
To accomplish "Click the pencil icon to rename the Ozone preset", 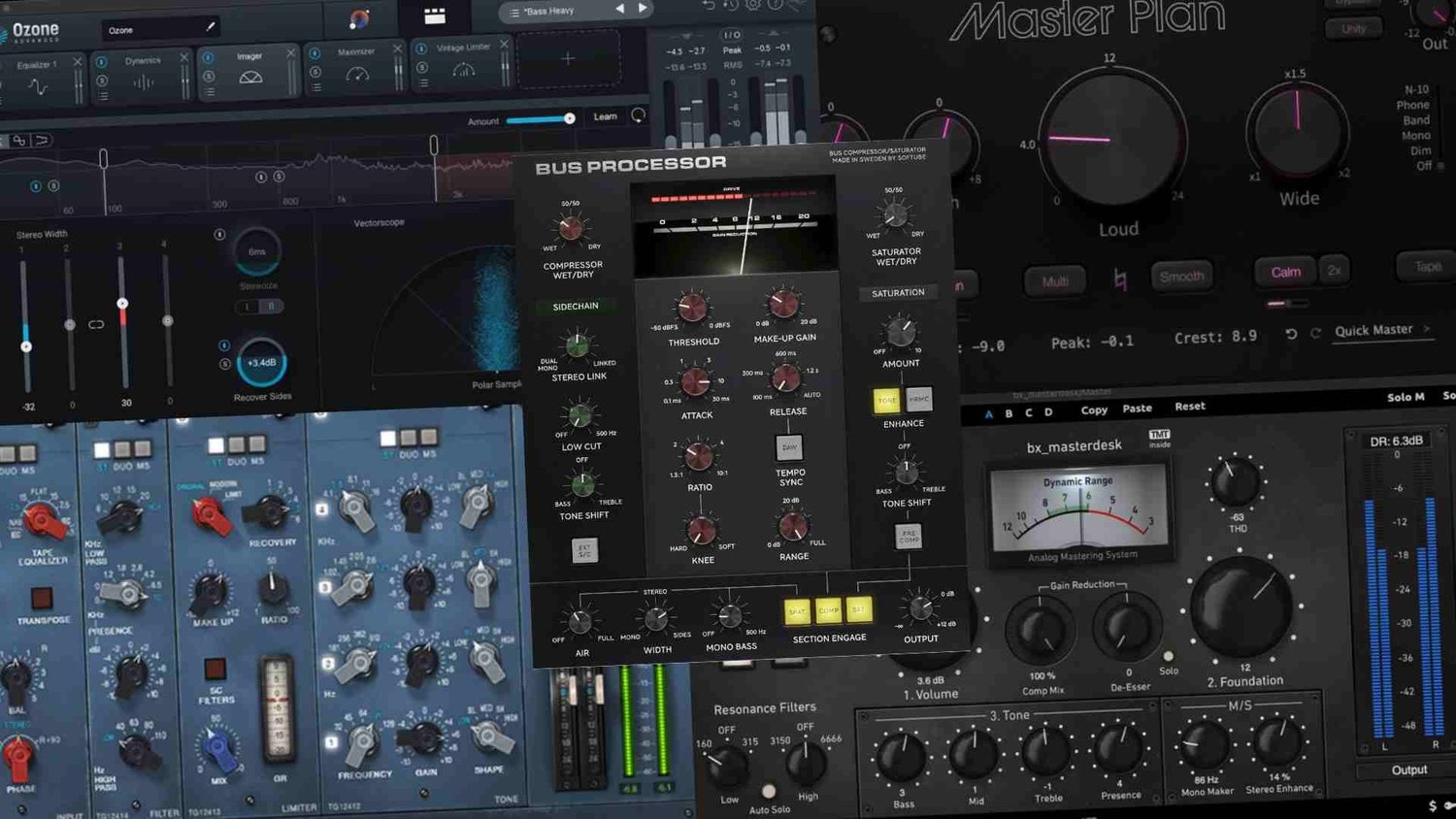I will tap(210, 28).
